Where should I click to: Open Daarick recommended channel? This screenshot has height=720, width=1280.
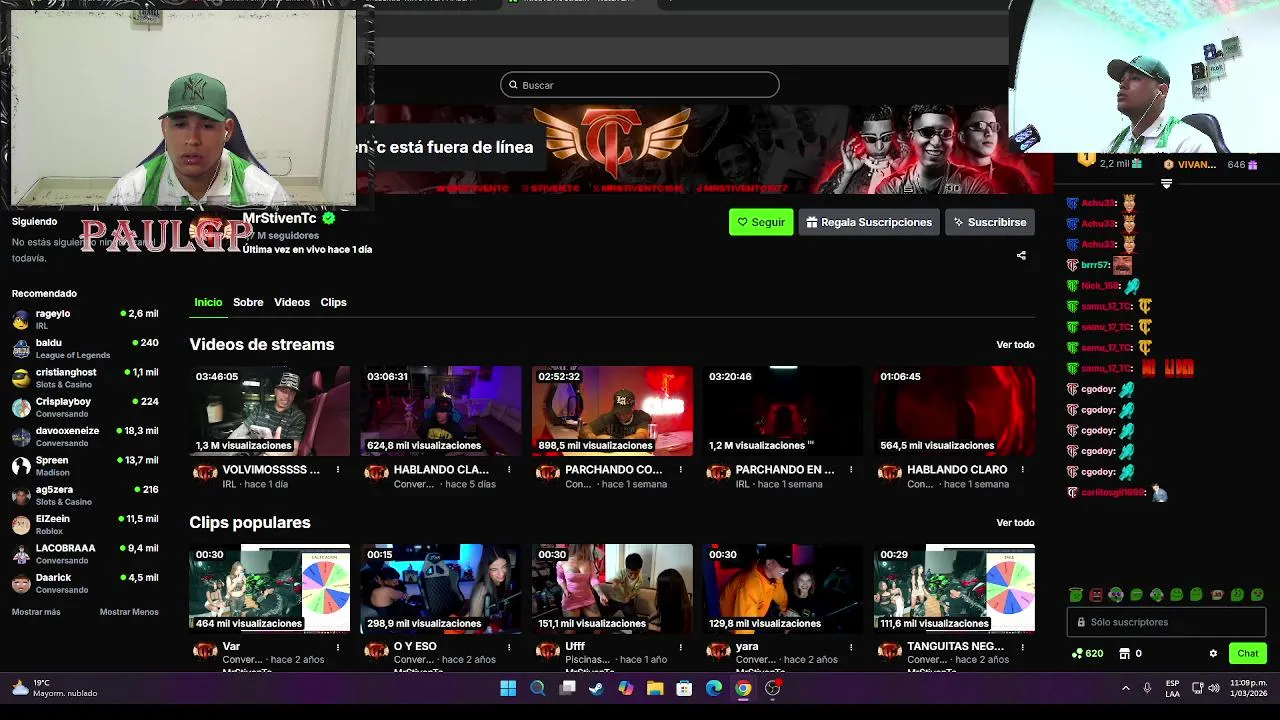[85, 583]
